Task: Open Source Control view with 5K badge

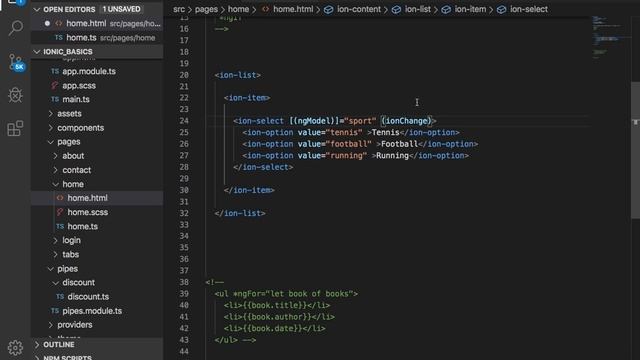Action: tap(16, 62)
